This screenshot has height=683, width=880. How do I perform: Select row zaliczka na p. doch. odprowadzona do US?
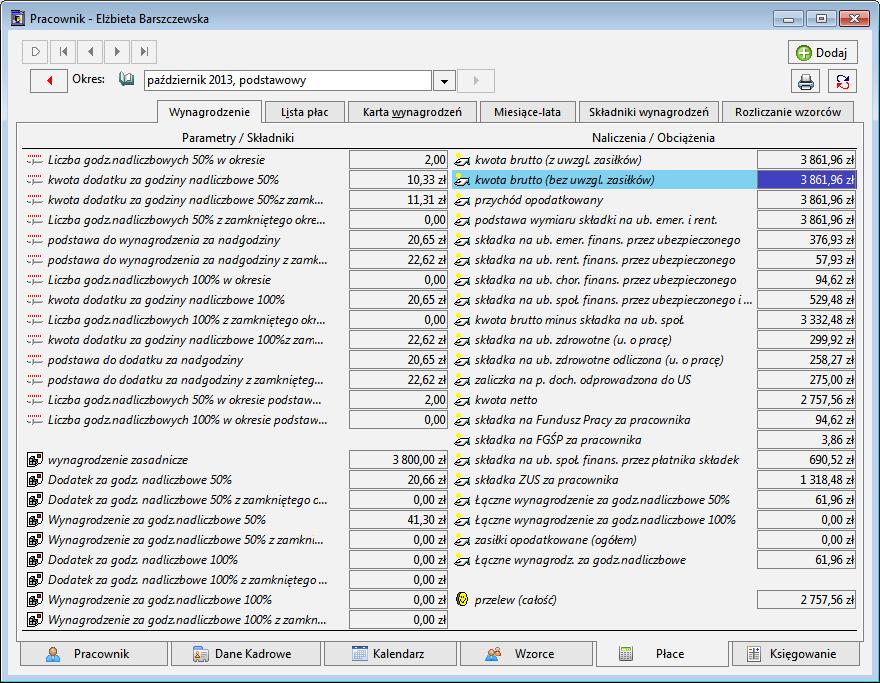point(654,380)
